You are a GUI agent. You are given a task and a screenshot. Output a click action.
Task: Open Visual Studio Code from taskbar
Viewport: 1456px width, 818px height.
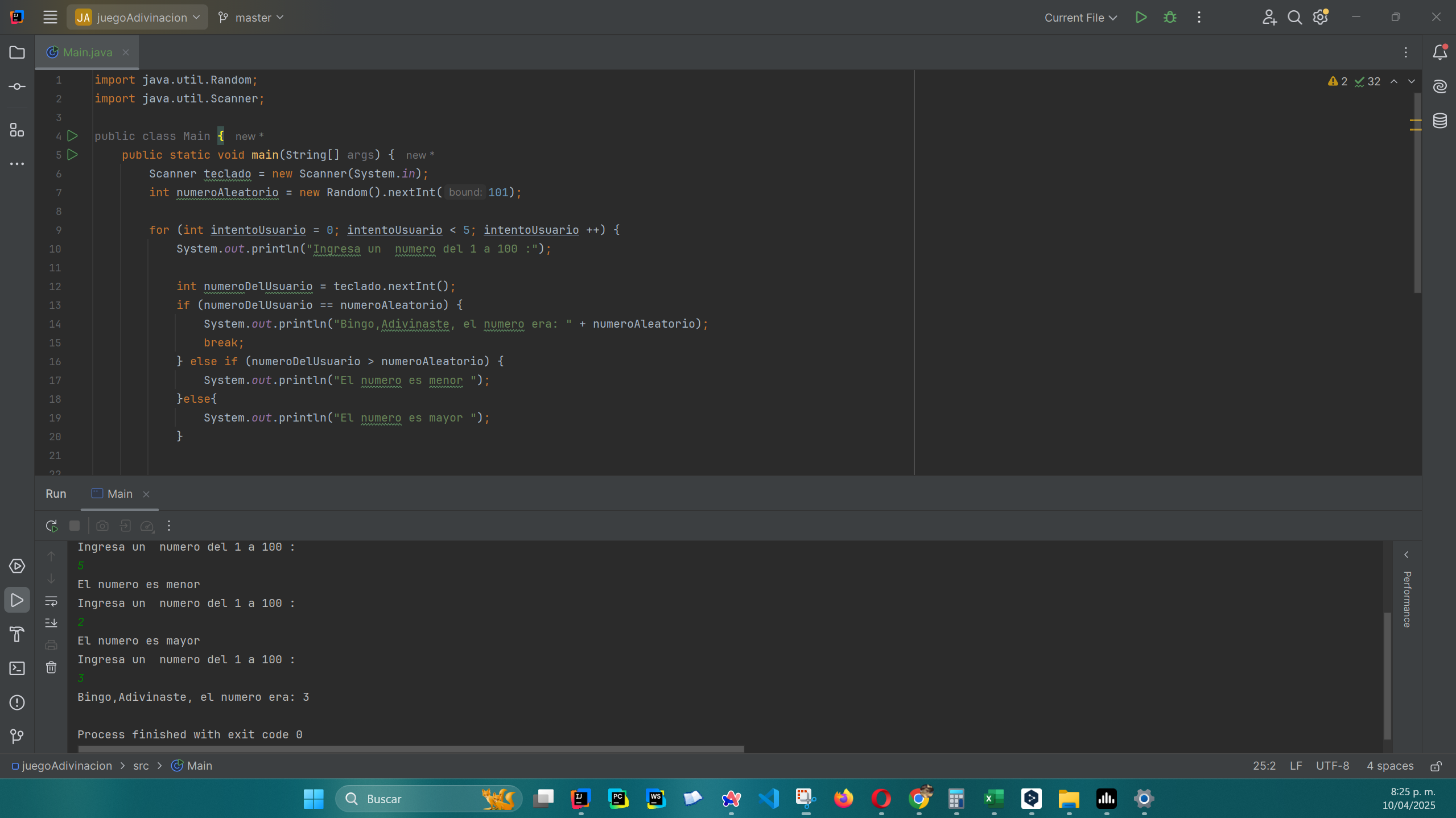768,799
